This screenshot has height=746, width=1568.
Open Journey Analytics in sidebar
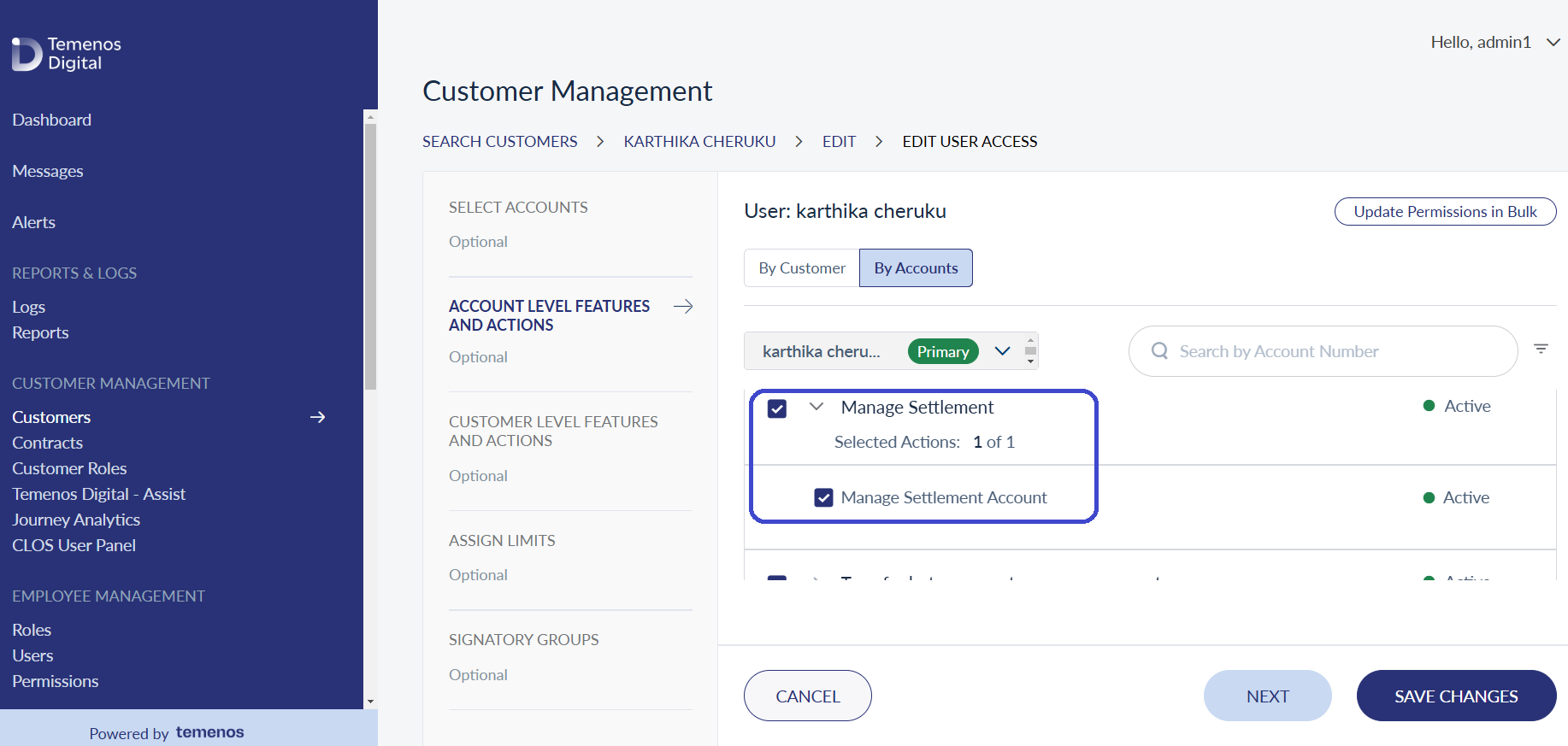76,520
